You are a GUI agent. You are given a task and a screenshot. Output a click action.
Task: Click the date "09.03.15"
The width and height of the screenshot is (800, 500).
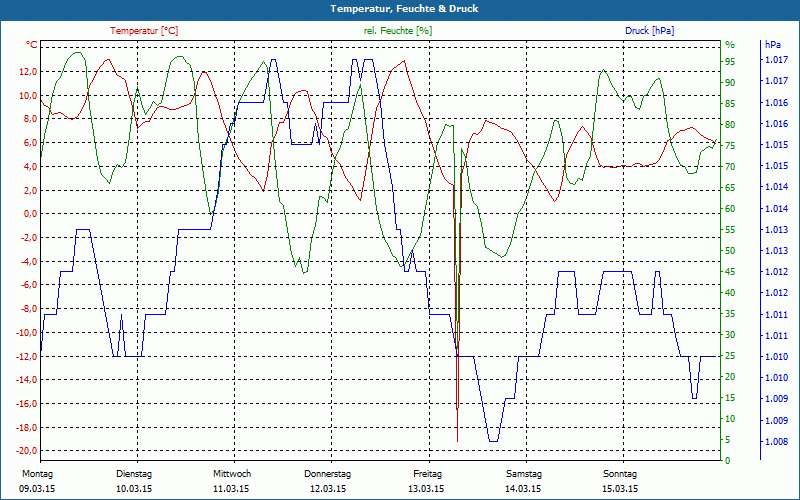point(37,489)
